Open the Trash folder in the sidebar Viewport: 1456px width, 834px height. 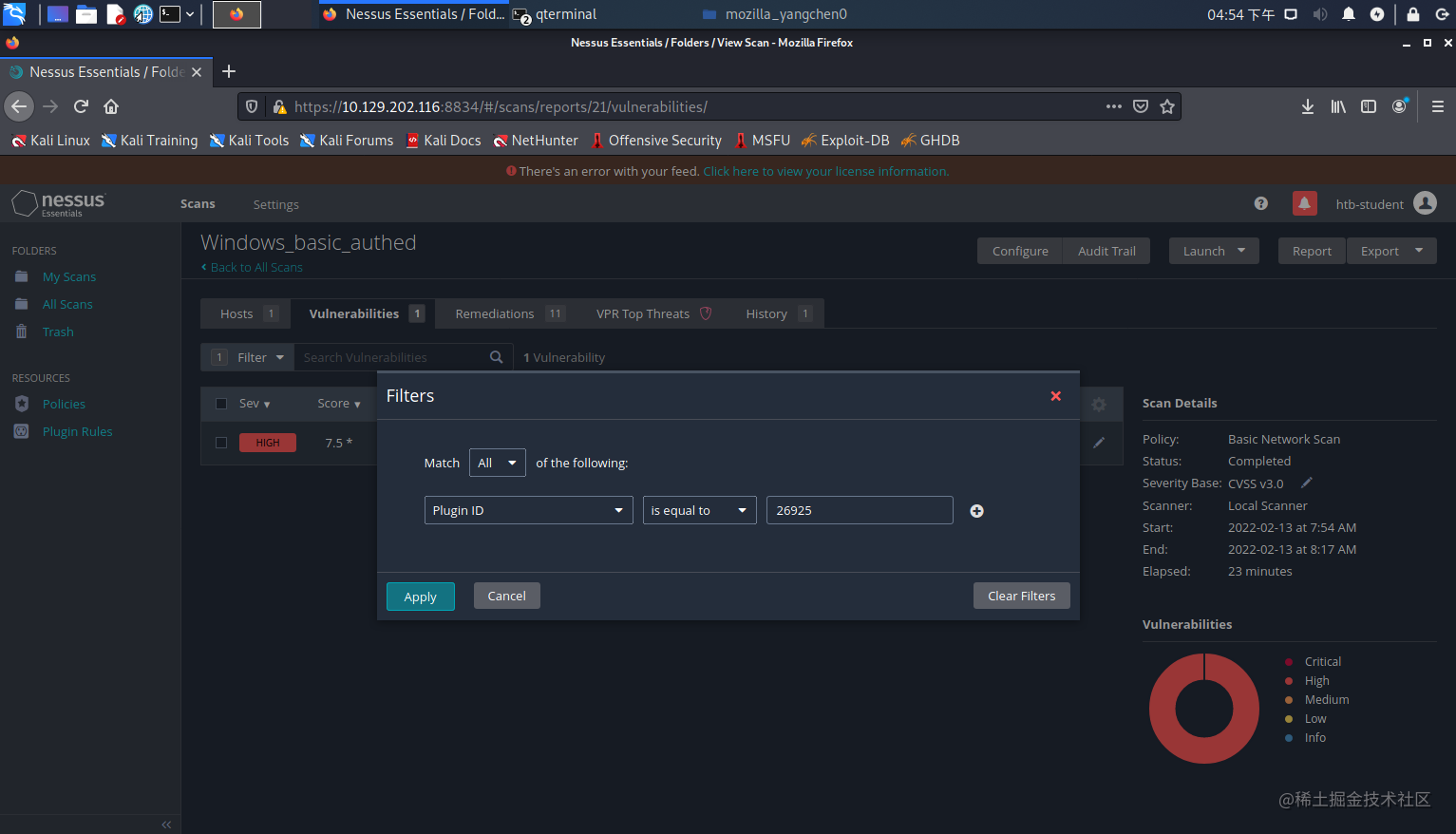coord(58,332)
